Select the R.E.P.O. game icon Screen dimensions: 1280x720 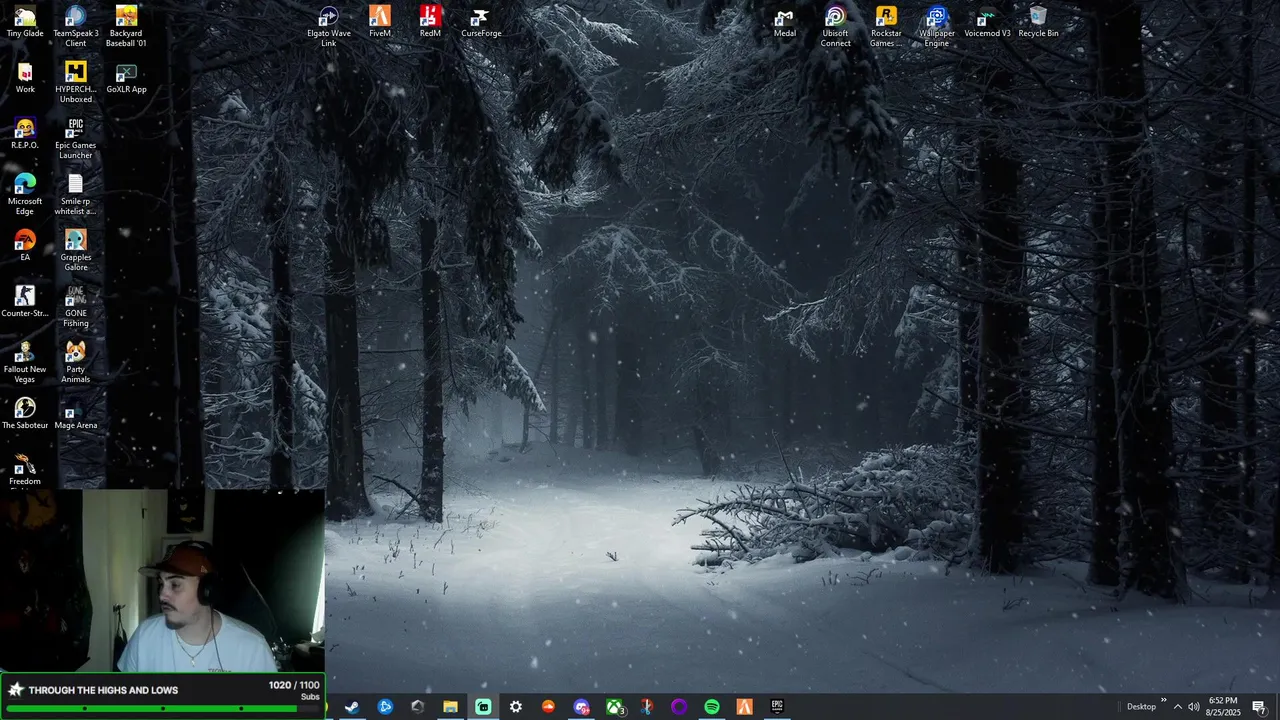tap(25, 134)
